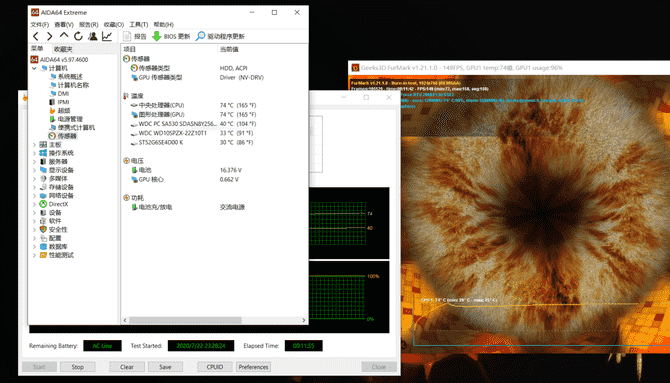Expand the 多媒体 tree node

(35, 179)
